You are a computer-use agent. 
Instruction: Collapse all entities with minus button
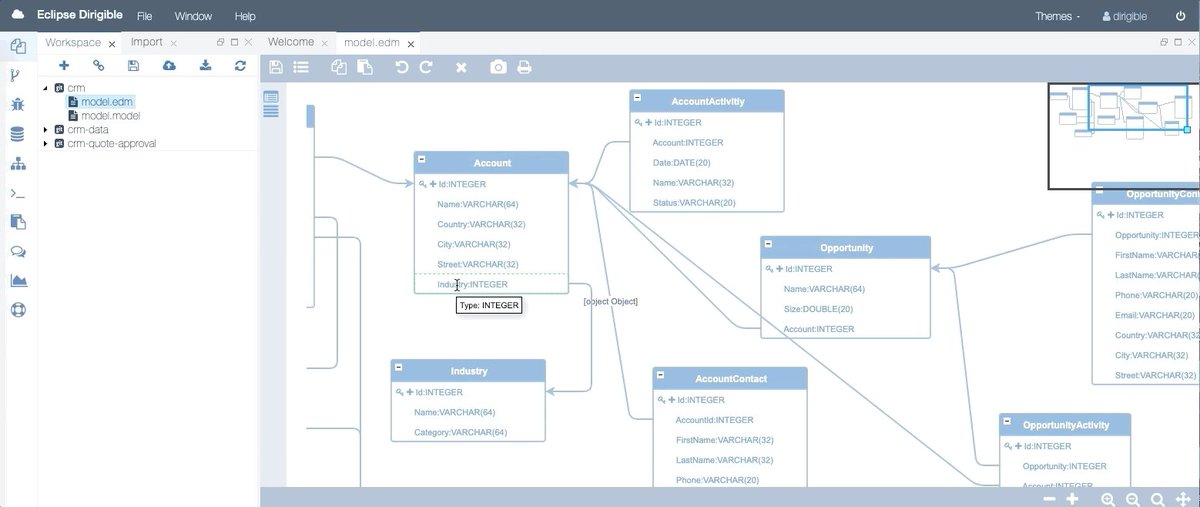[1049, 499]
